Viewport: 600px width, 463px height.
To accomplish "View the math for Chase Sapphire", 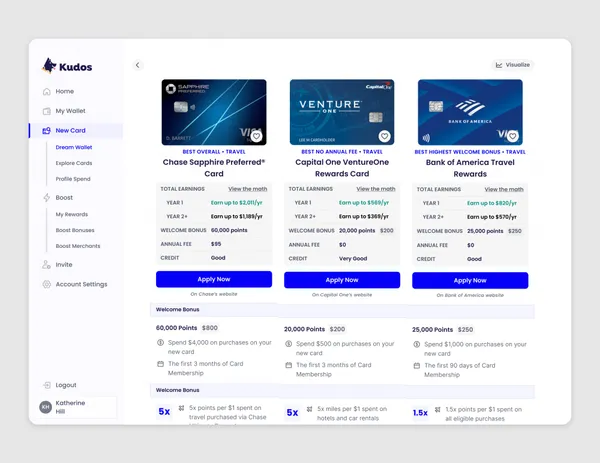I will click(x=248, y=189).
